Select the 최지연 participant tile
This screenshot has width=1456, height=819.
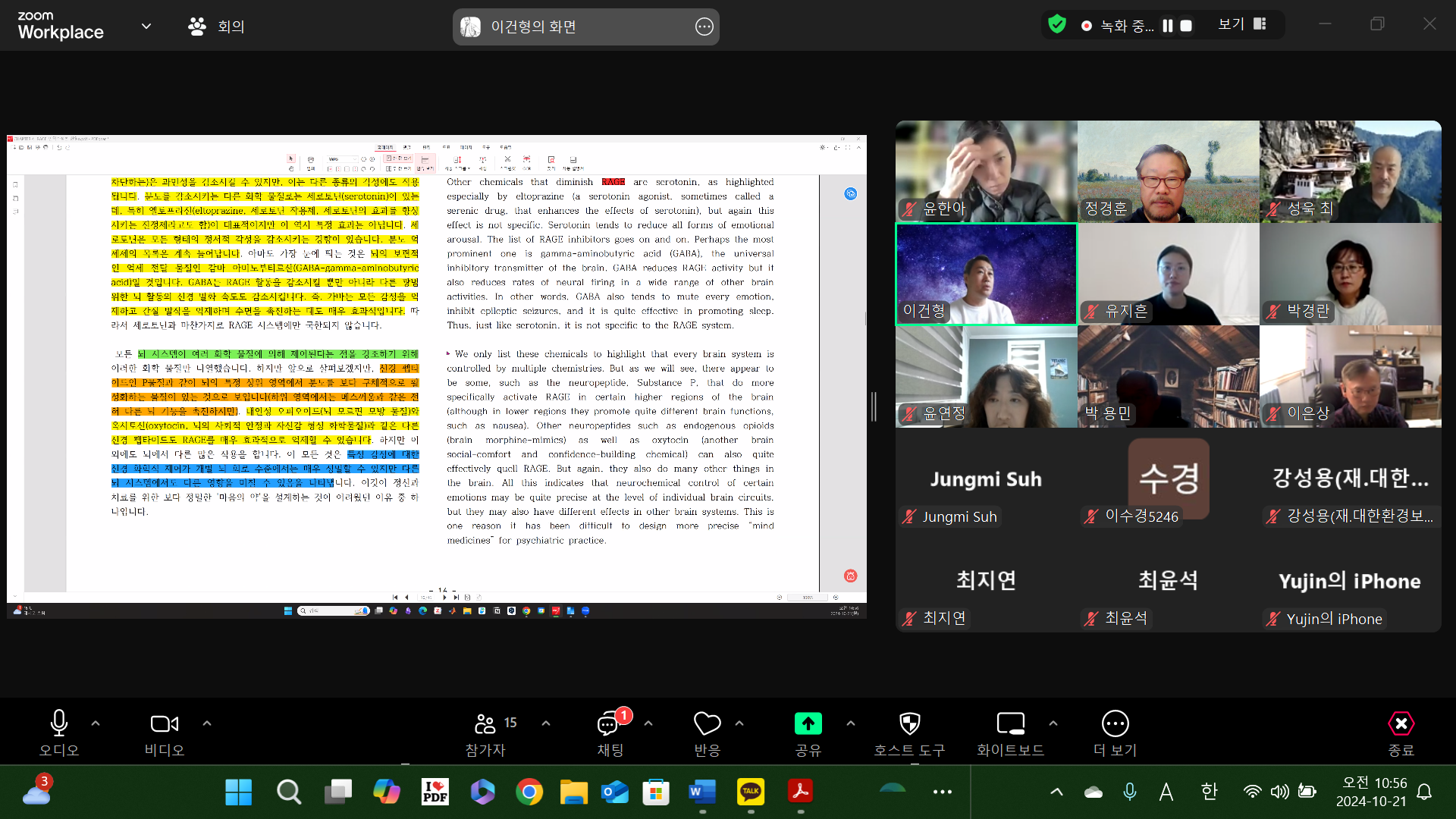[986, 582]
